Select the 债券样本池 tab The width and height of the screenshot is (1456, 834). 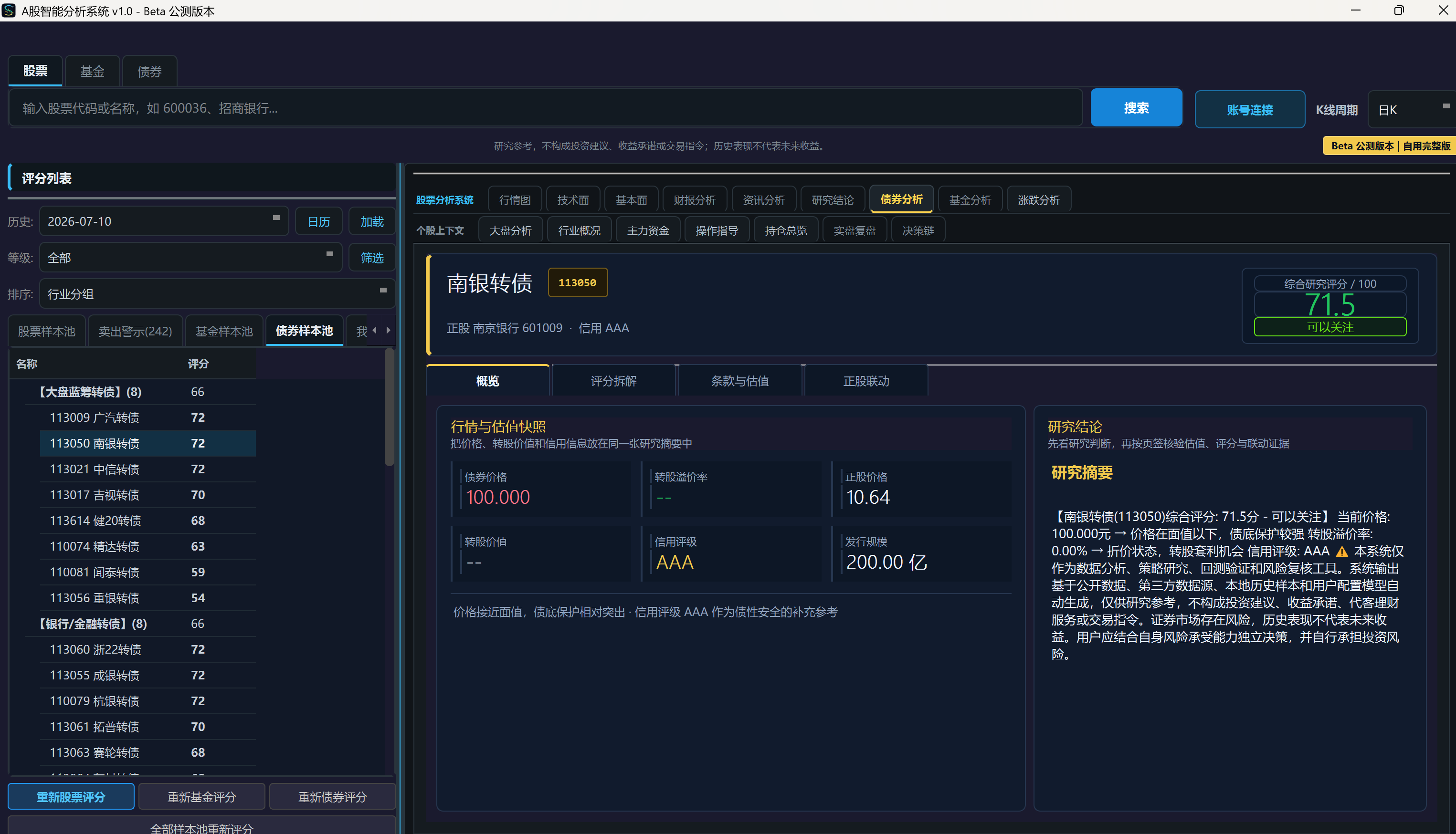304,331
